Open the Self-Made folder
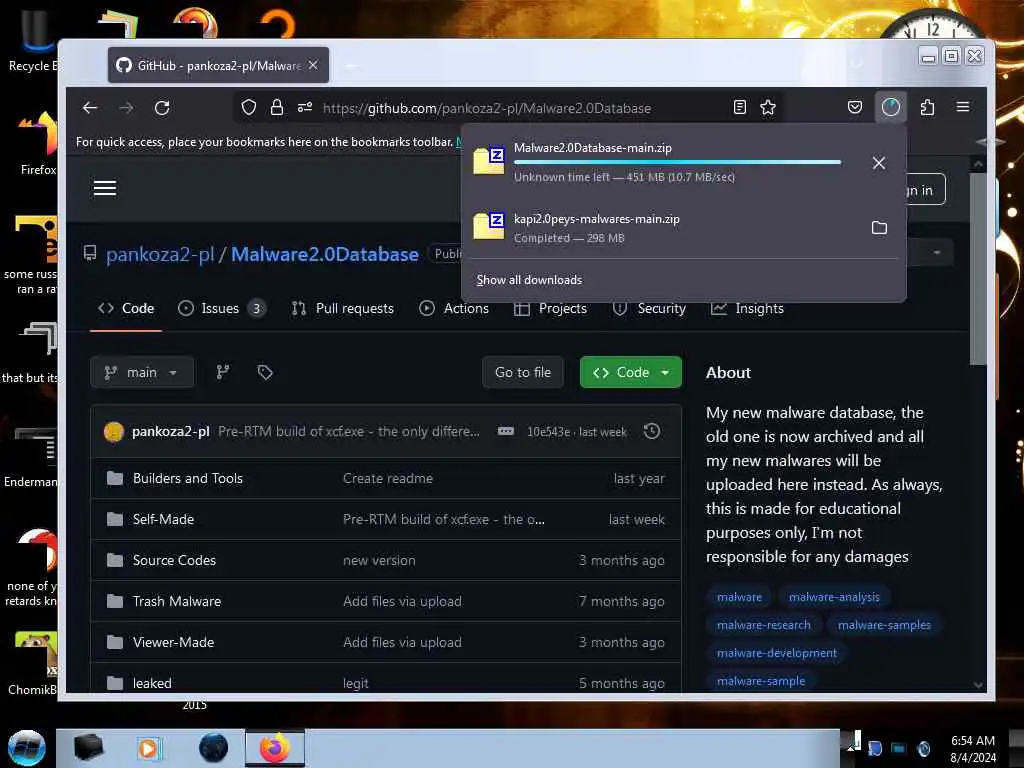The height and width of the screenshot is (768, 1024). (x=163, y=520)
